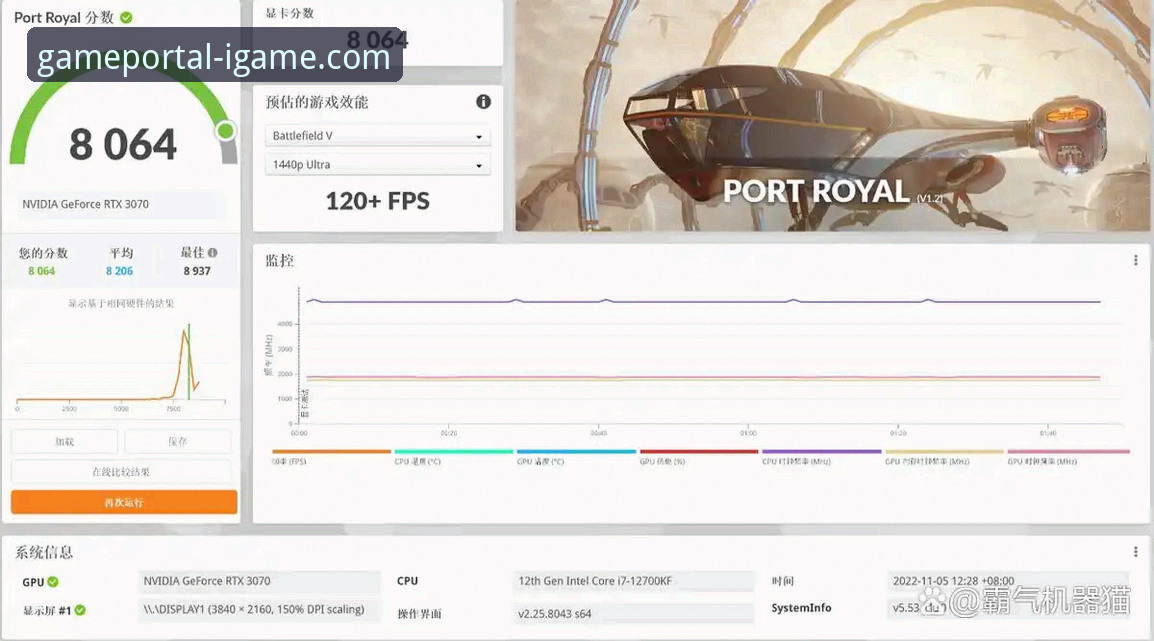Open the 1440p Ultra resolution dropdown
This screenshot has height=641, width=1154.
pos(377,165)
